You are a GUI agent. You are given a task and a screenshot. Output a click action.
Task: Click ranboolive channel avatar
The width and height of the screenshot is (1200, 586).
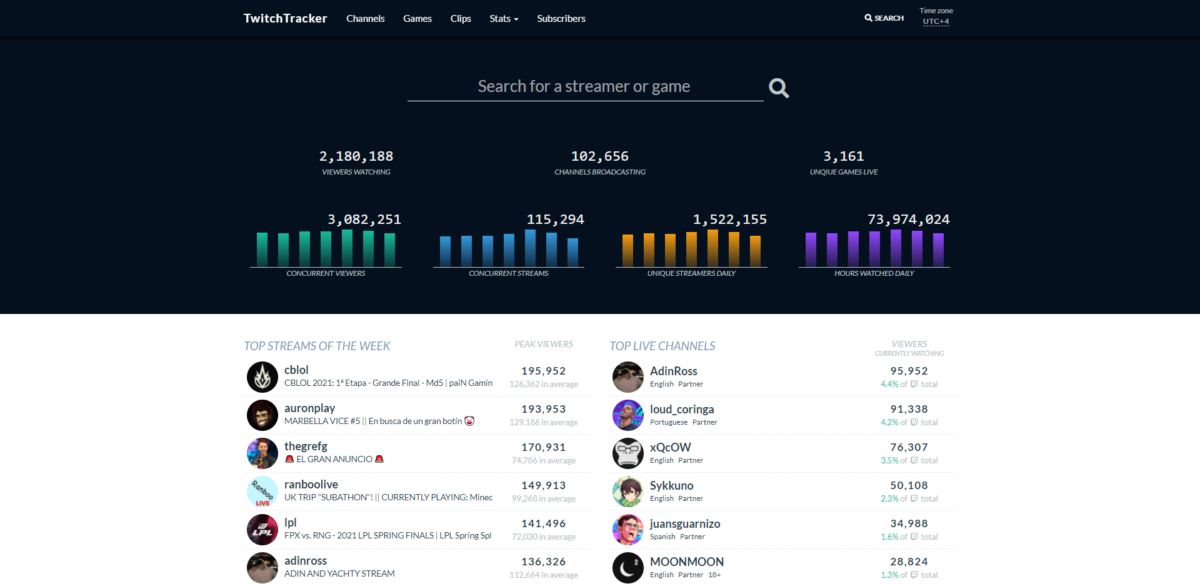[262, 491]
